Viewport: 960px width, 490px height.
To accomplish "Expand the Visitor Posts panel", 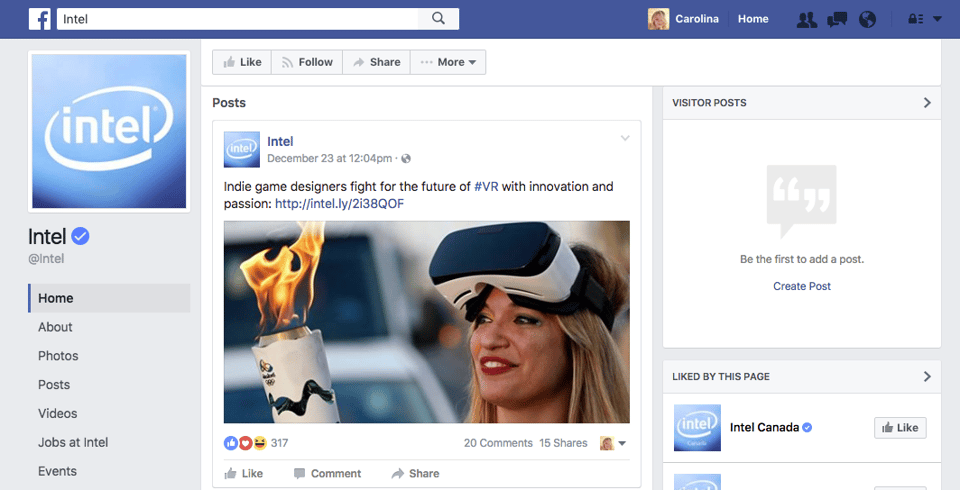I will (x=927, y=103).
